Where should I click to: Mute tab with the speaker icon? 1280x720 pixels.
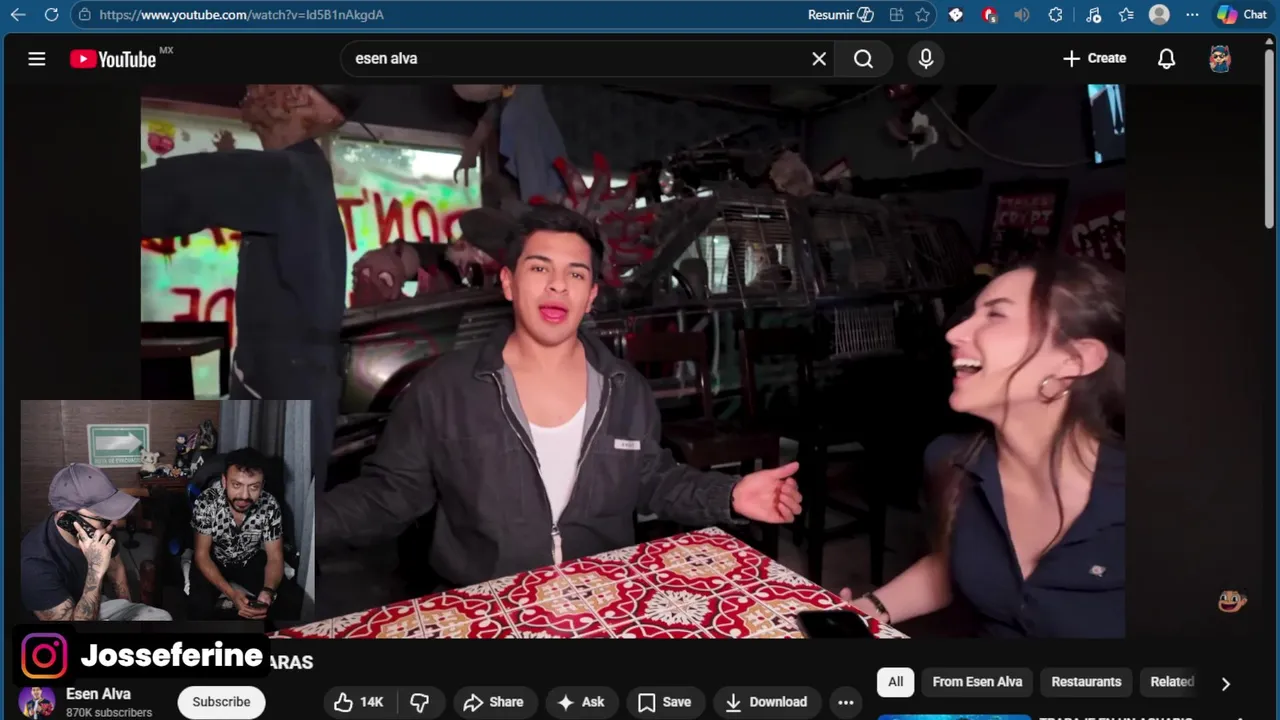[1021, 15]
